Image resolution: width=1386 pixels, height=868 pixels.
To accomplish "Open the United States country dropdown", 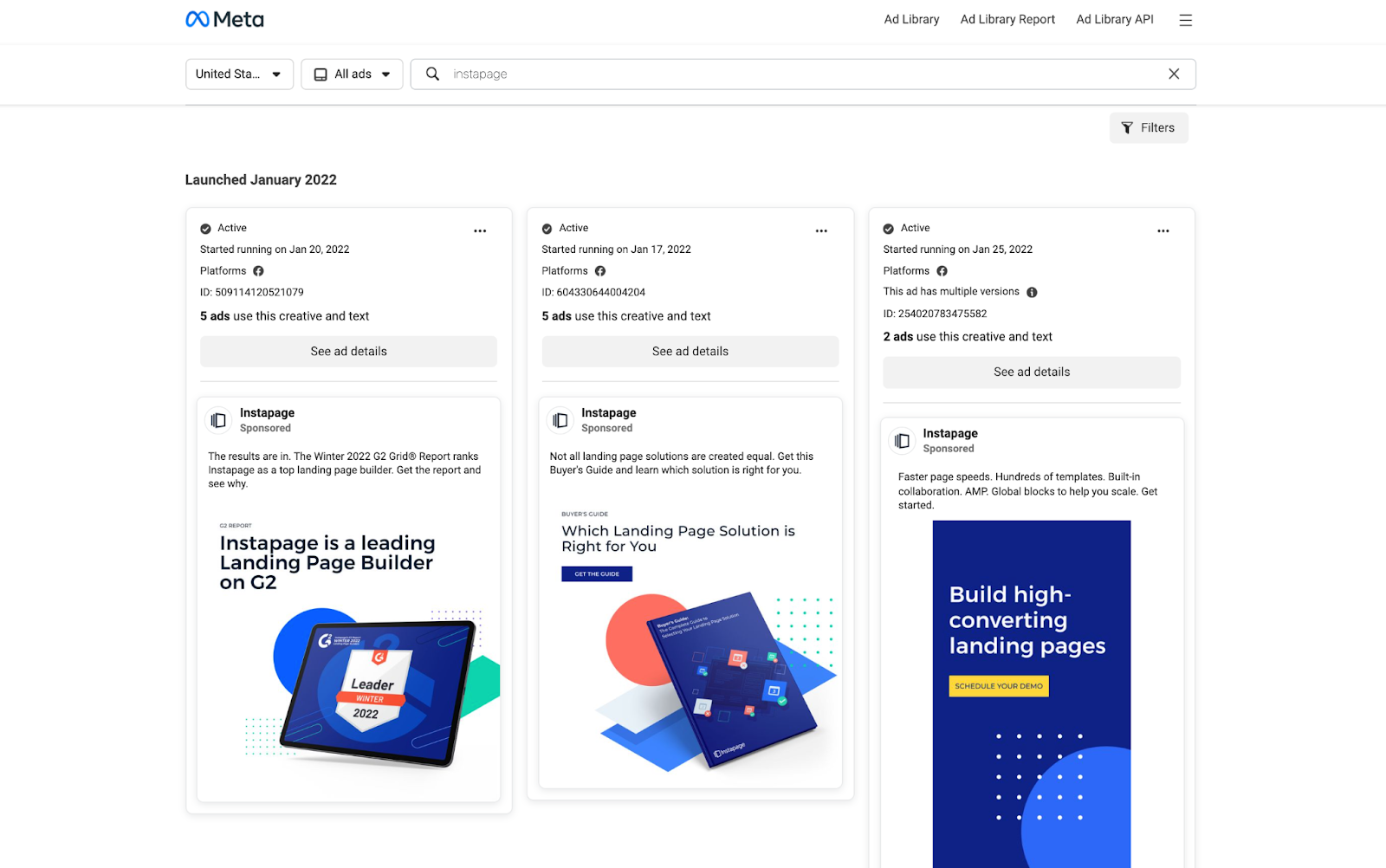I will [x=239, y=74].
